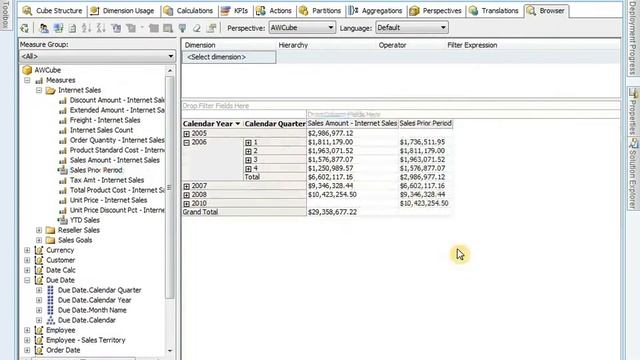Switch to the Aggregations tab
The image size is (640, 360).
376,11
